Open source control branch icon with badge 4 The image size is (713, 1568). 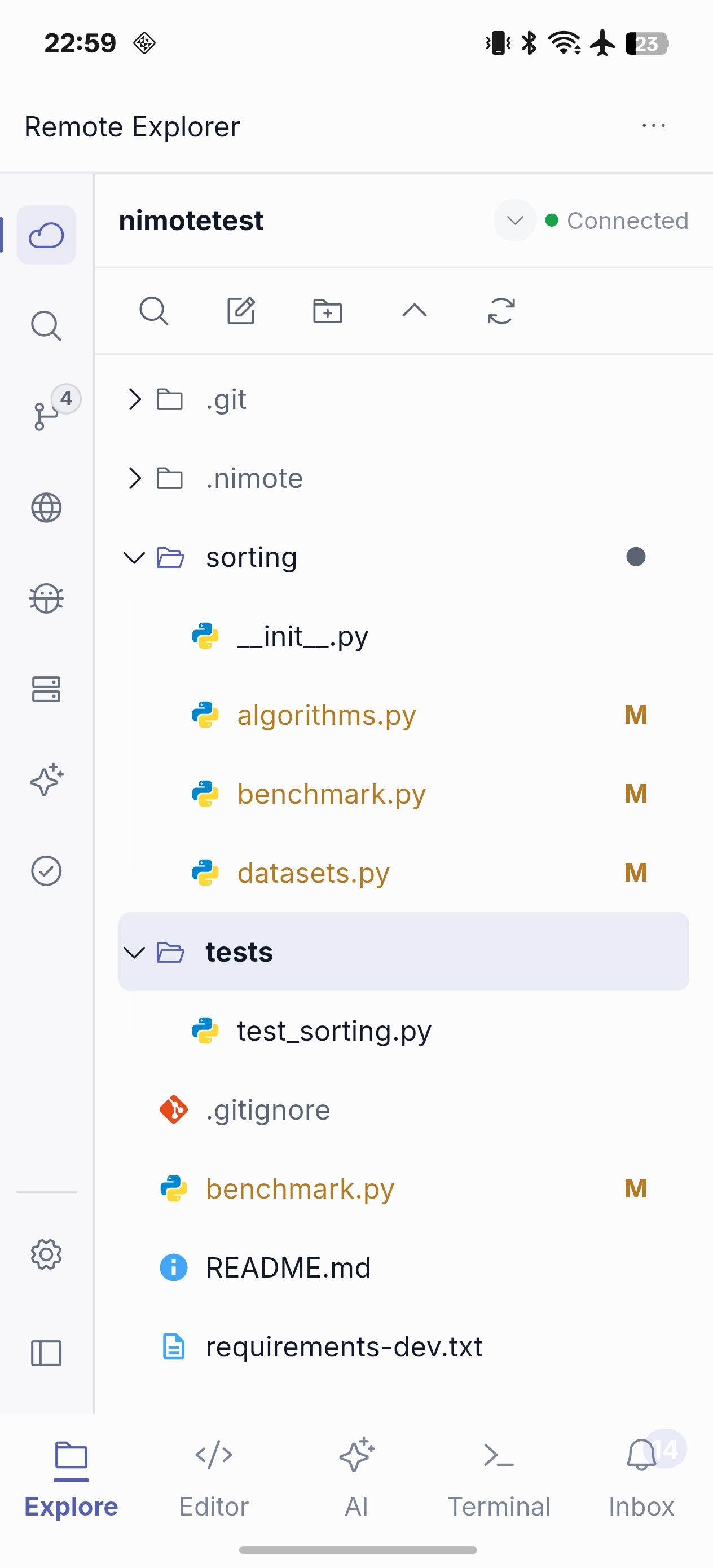click(47, 415)
